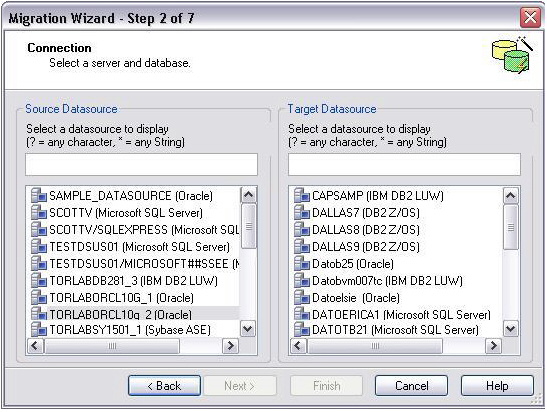Click the Datob25 Oracle server icon

point(302,263)
